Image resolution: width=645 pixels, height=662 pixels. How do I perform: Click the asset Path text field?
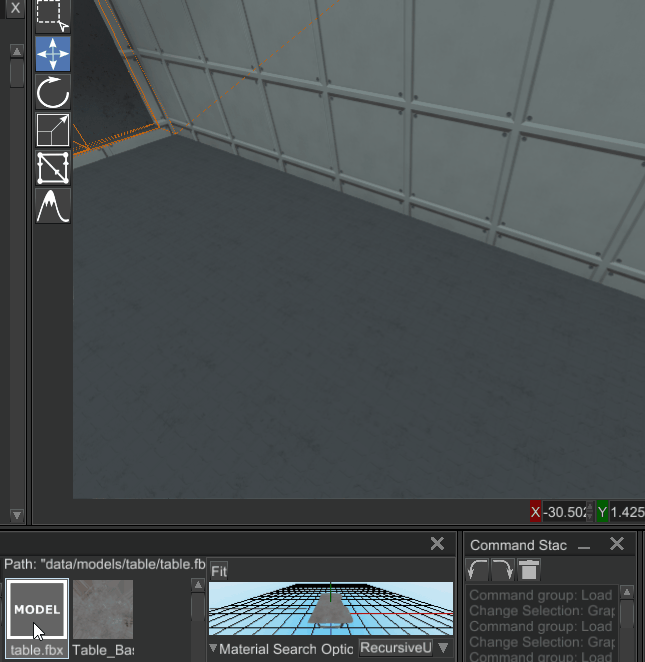[104, 564]
